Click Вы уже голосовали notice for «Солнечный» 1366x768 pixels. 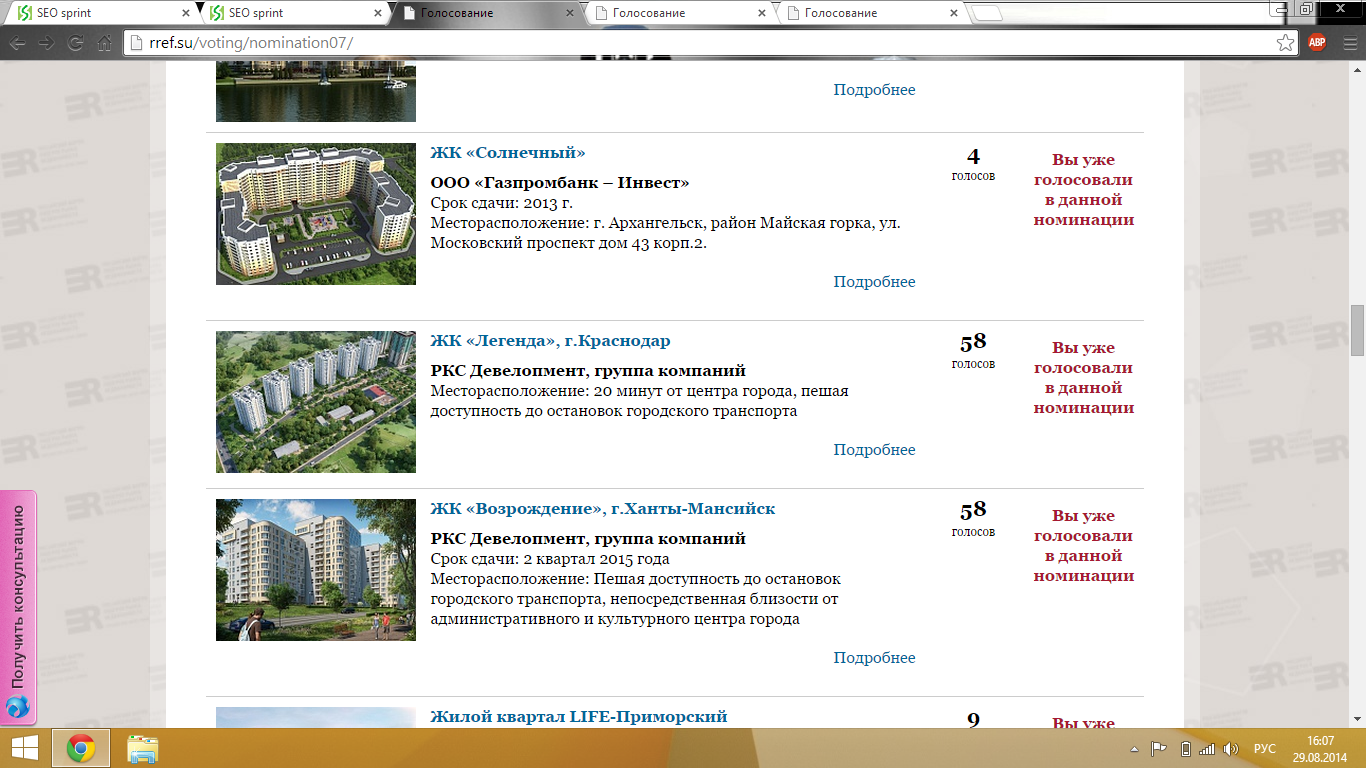coord(1084,190)
